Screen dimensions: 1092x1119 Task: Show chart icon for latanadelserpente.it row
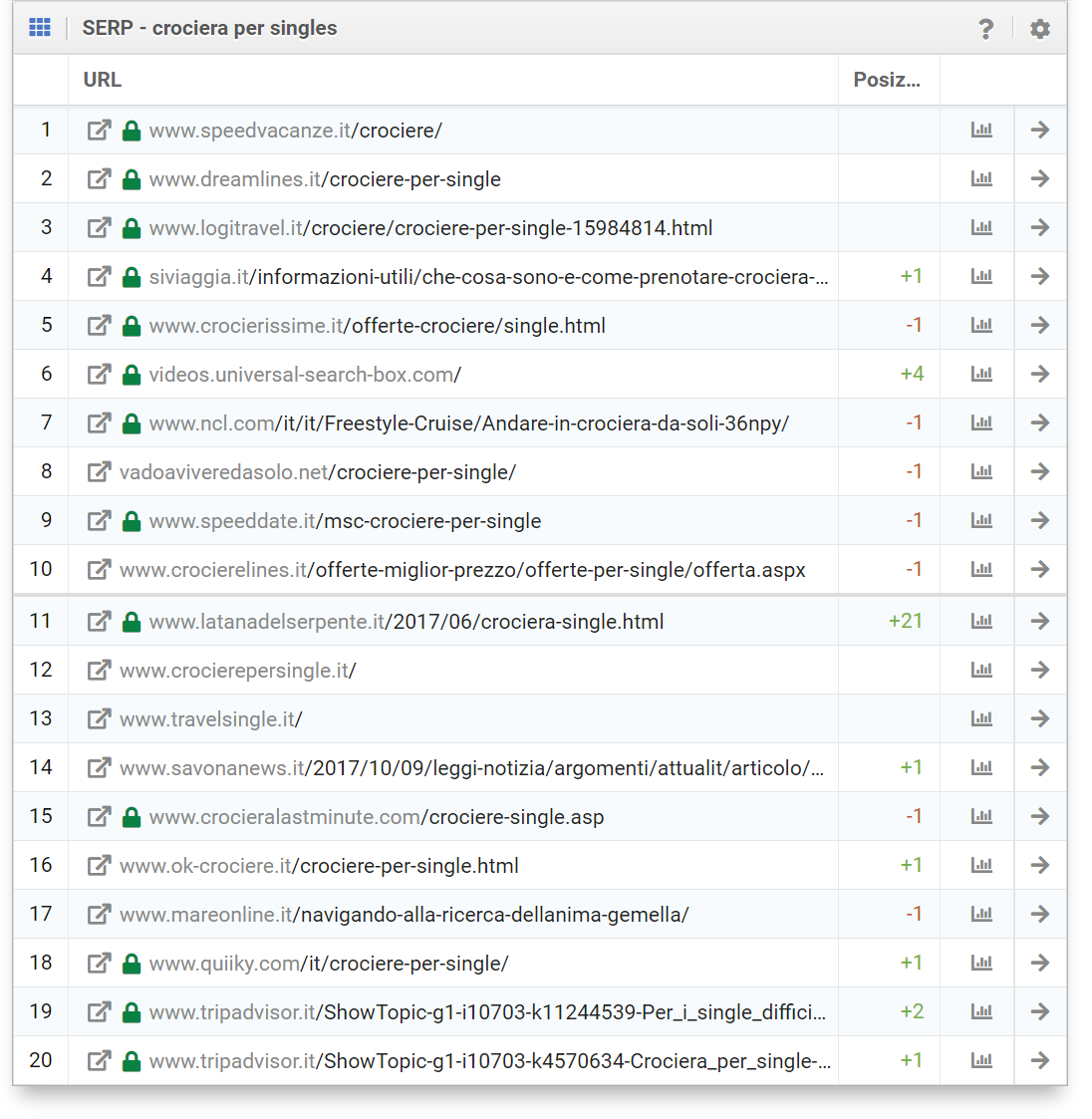pyautogui.click(x=981, y=621)
